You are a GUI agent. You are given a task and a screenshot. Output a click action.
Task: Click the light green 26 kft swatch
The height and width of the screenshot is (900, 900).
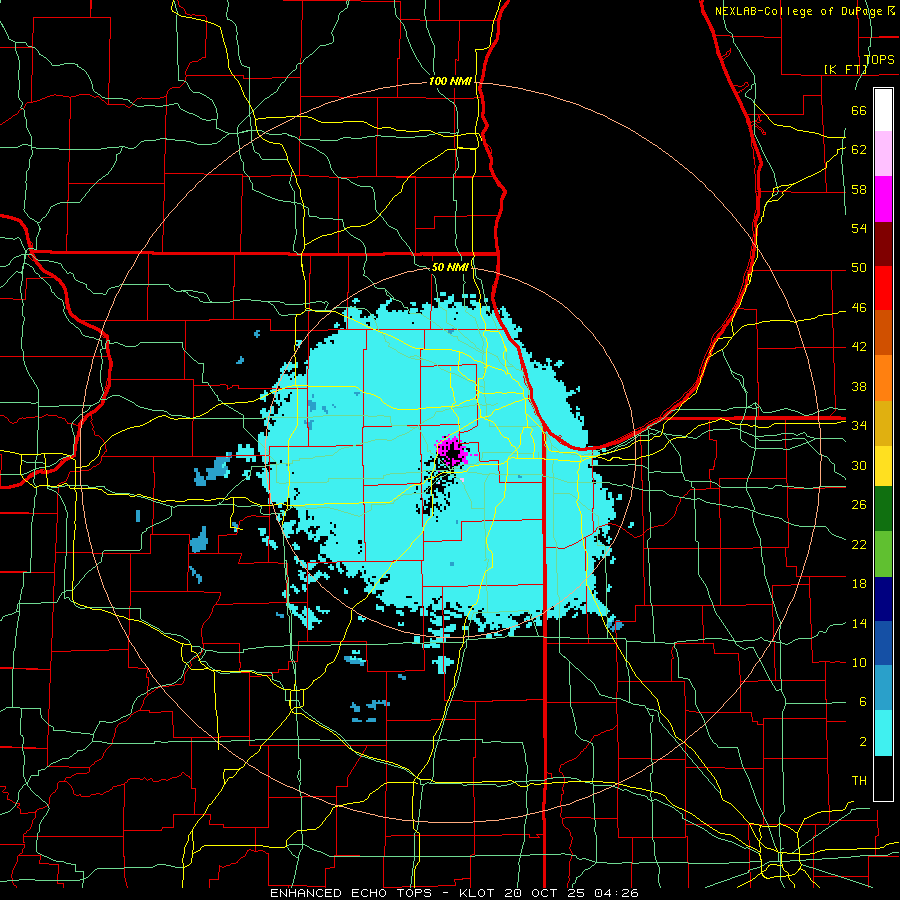(883, 553)
